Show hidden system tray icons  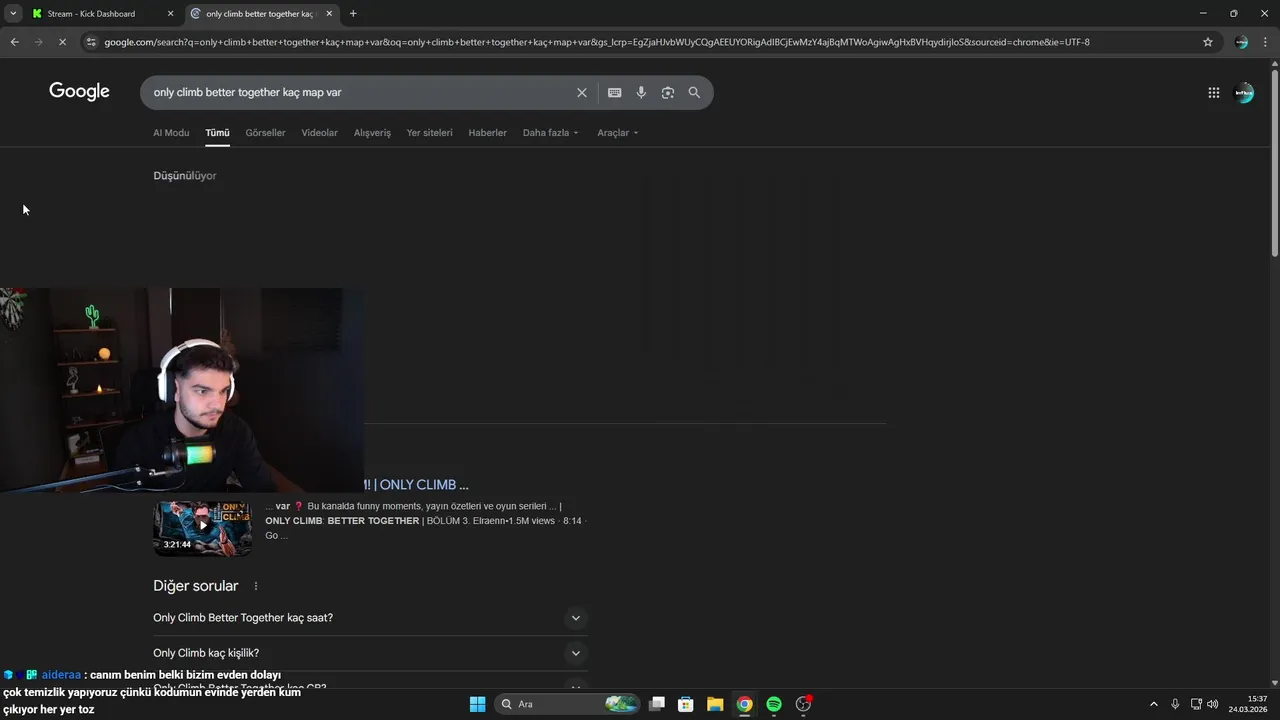point(1153,704)
